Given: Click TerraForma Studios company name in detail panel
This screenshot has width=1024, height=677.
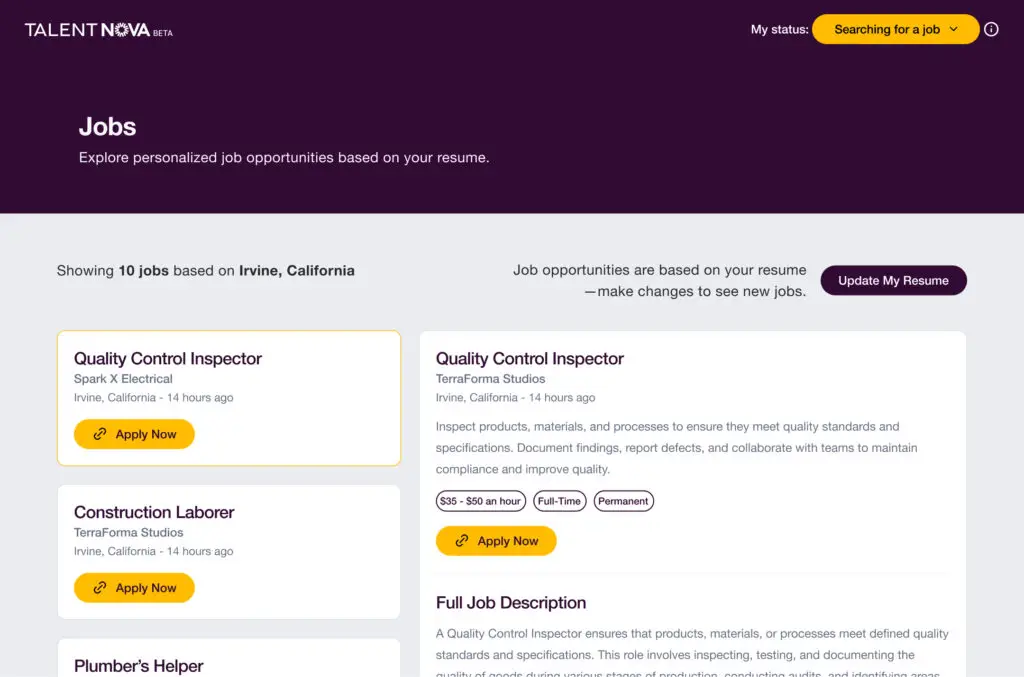Looking at the screenshot, I should (490, 379).
